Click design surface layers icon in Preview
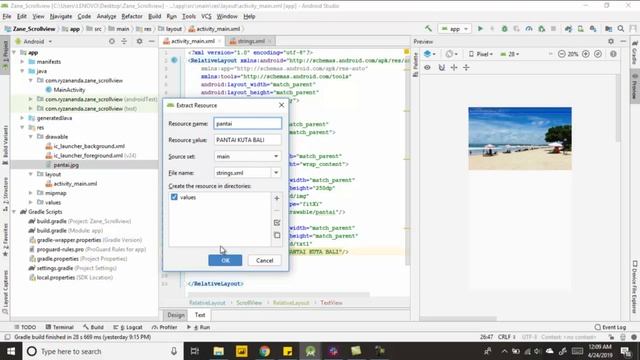Viewport: 640px width, 360px height. point(429,54)
